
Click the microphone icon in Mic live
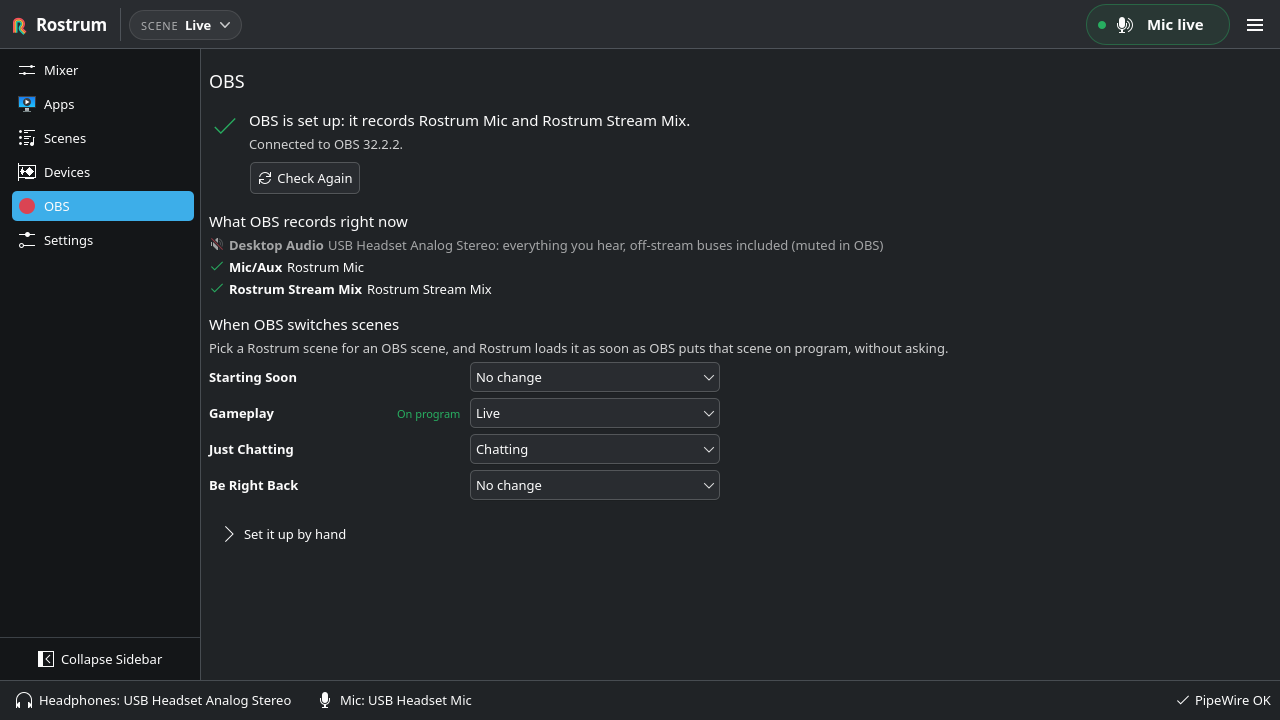[1125, 25]
